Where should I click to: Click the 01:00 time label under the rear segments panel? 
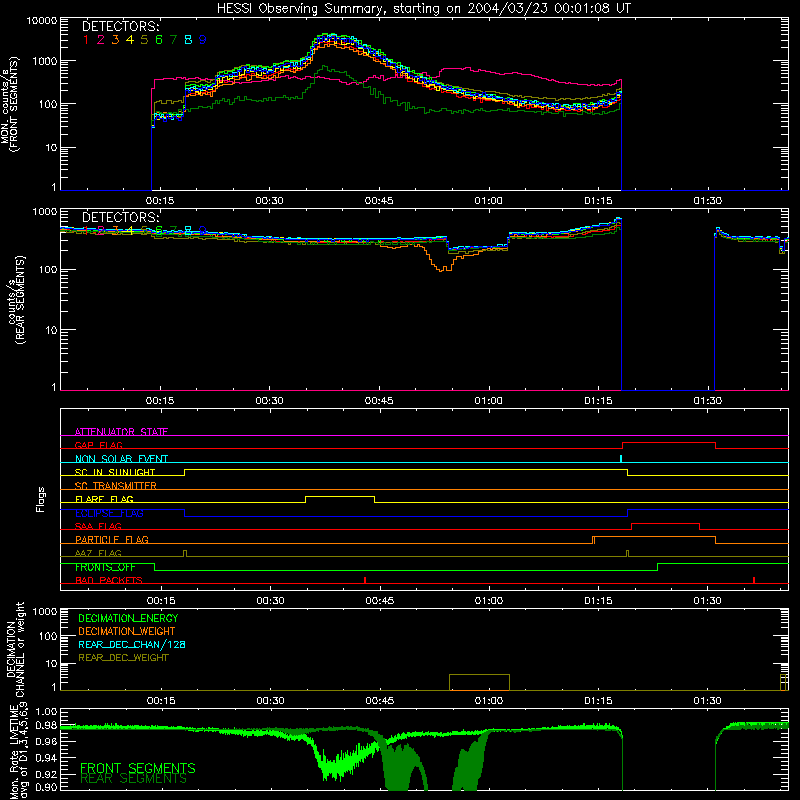[488, 401]
